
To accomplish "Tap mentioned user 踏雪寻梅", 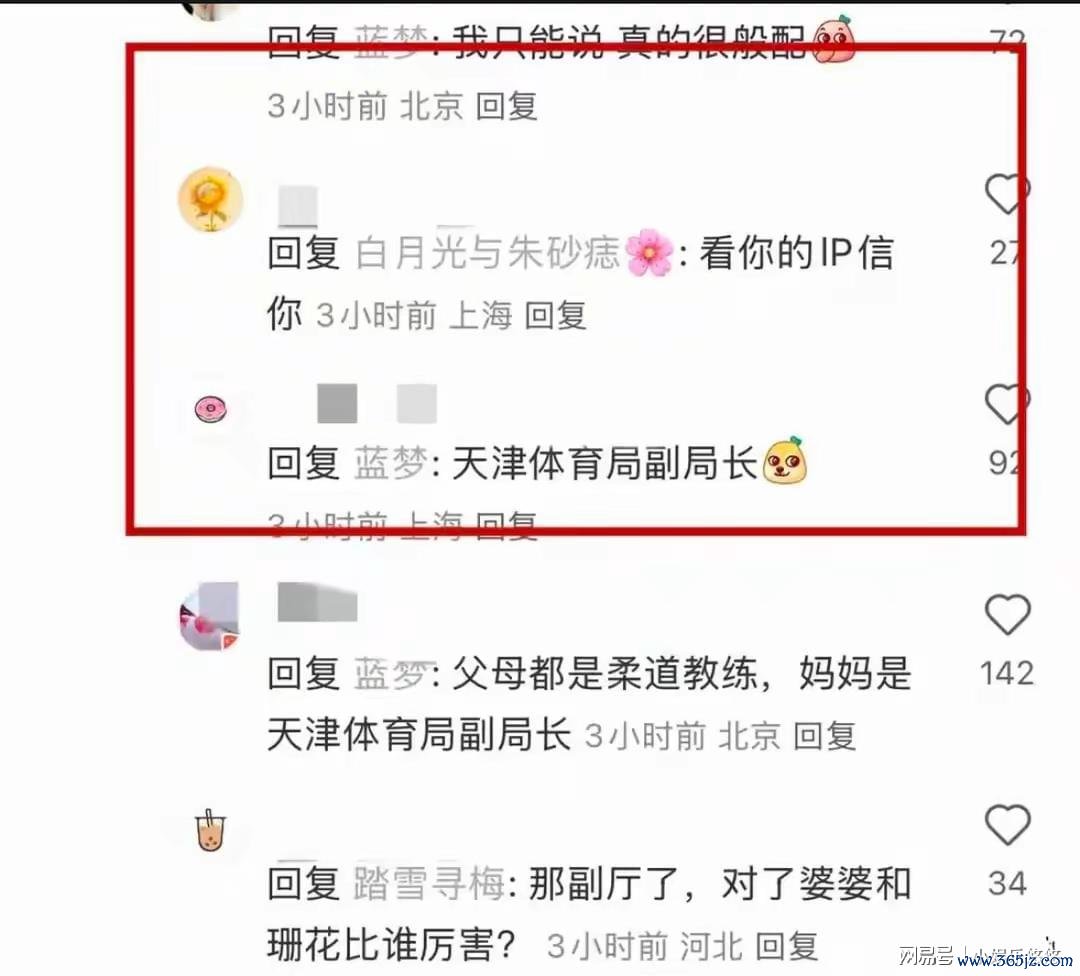I will click(x=430, y=883).
